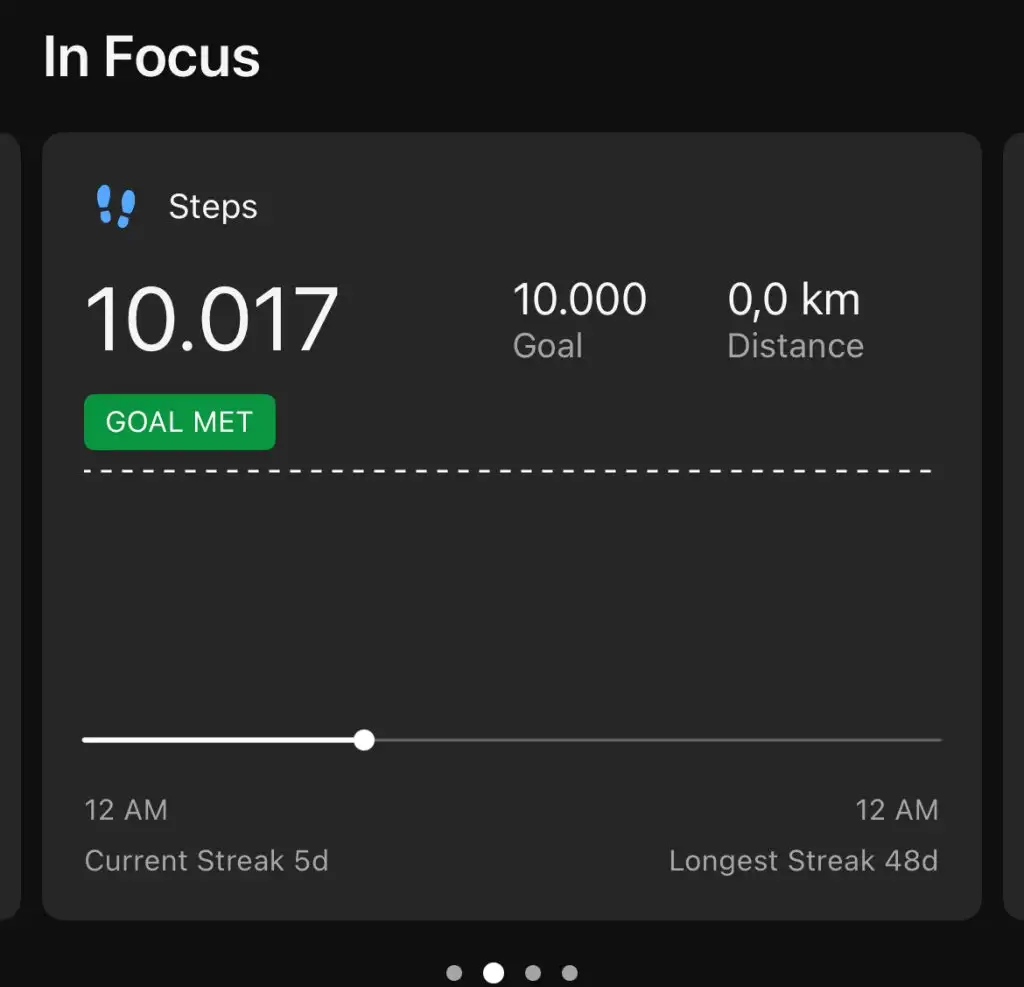
Task: Click the dashed goal line in chart
Action: click(510, 470)
